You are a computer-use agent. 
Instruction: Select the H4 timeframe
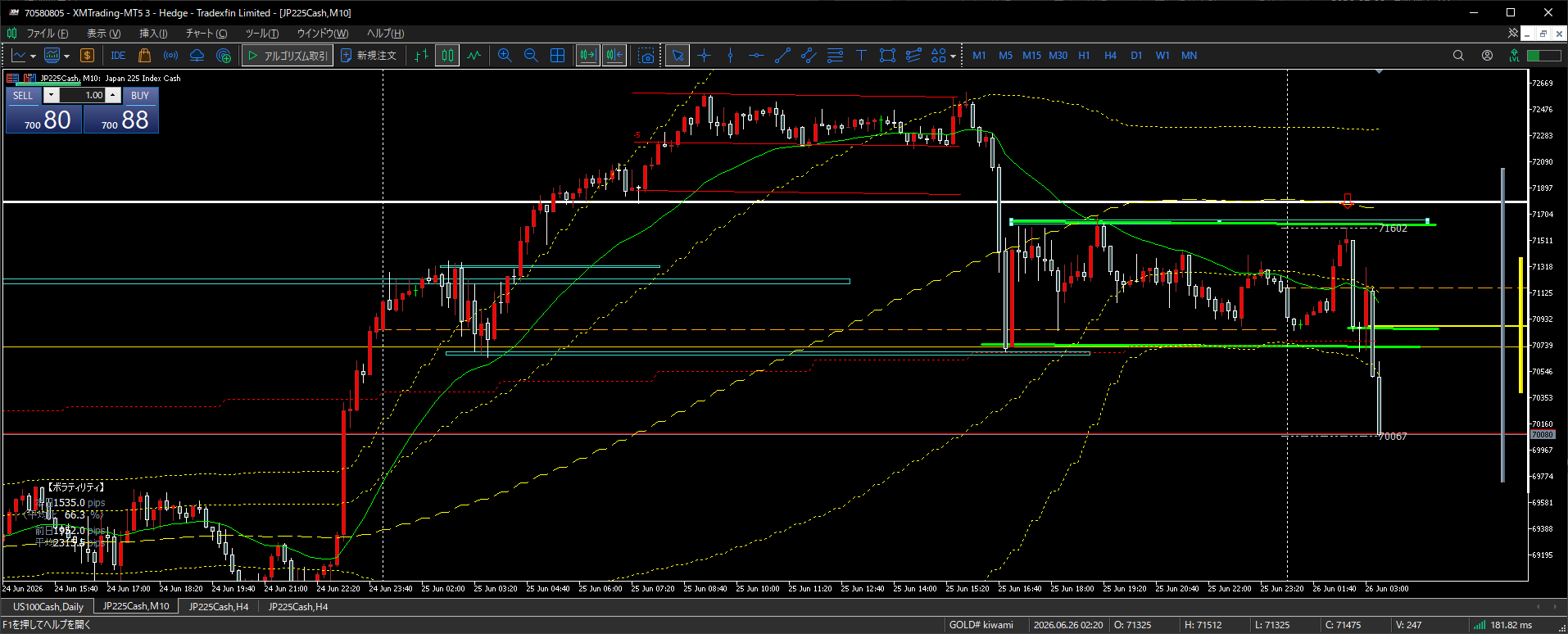pyautogui.click(x=1110, y=56)
